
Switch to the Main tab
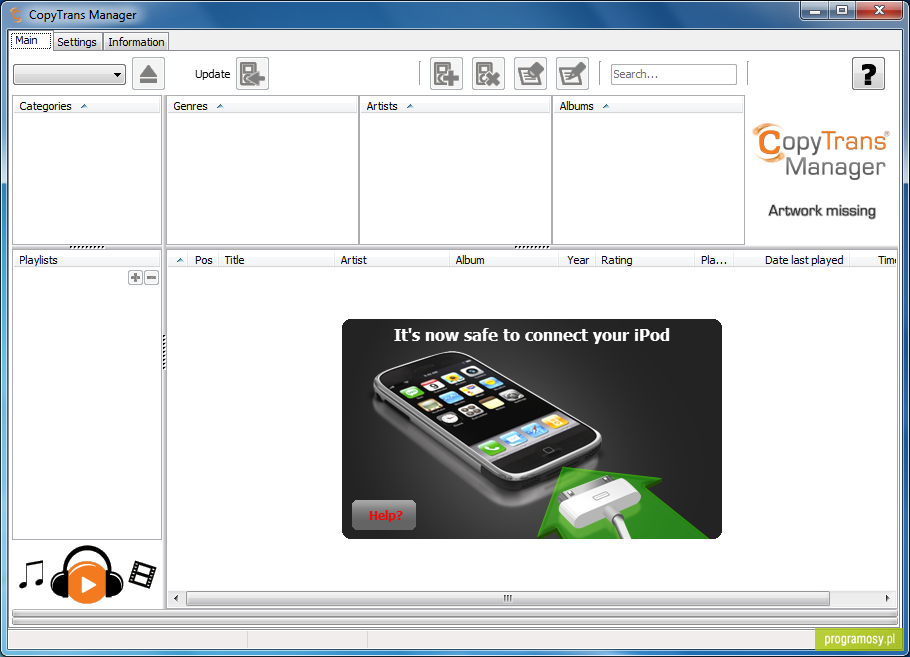tap(31, 41)
